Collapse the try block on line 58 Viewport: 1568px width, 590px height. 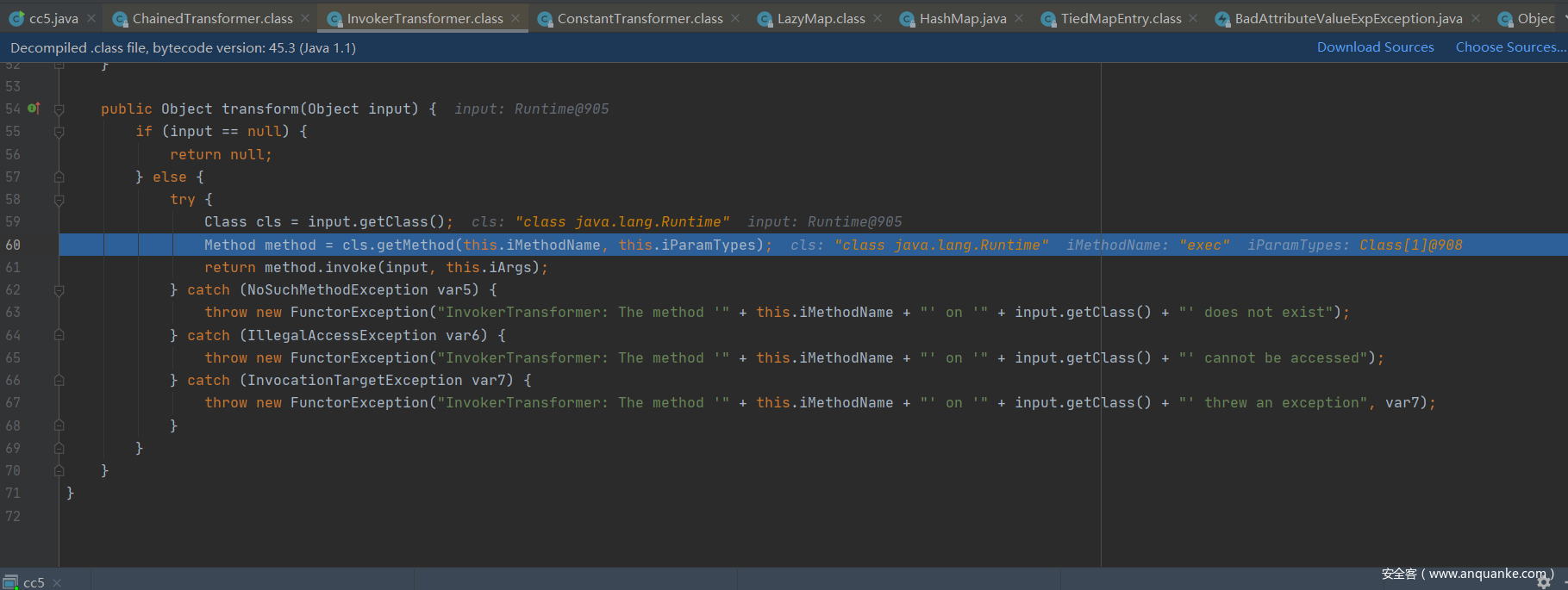pyautogui.click(x=59, y=200)
